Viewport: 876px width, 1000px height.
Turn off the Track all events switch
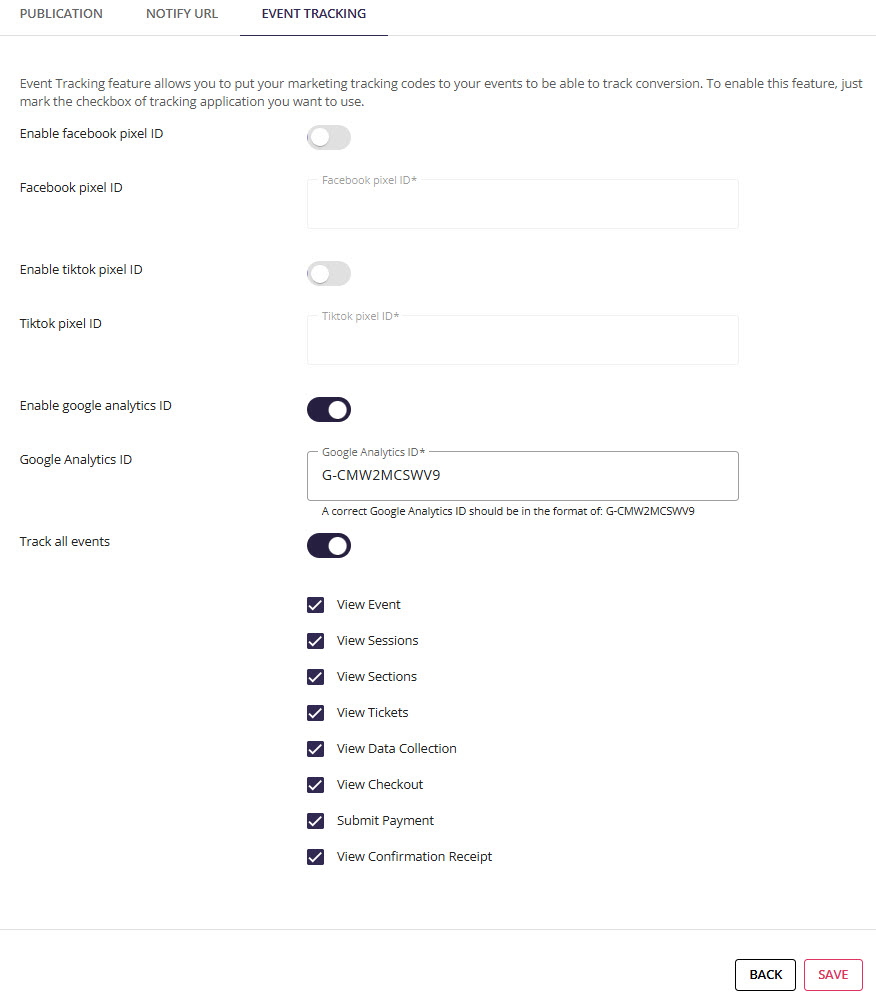[329, 545]
